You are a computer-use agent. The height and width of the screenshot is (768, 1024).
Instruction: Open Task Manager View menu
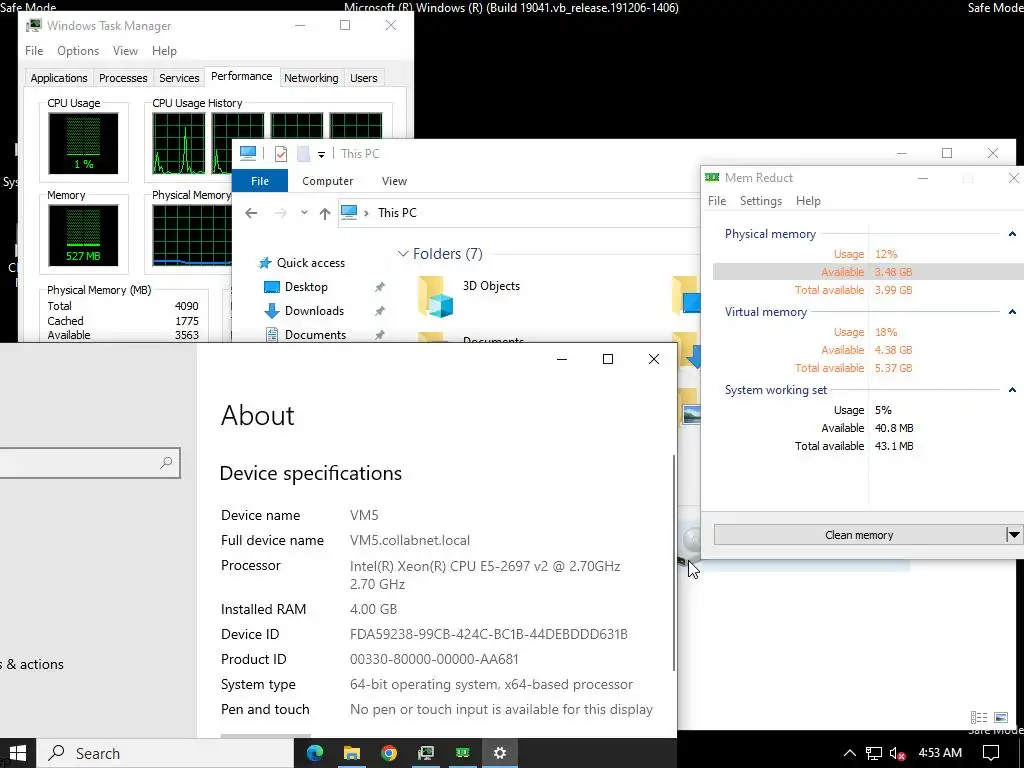[x=125, y=51]
